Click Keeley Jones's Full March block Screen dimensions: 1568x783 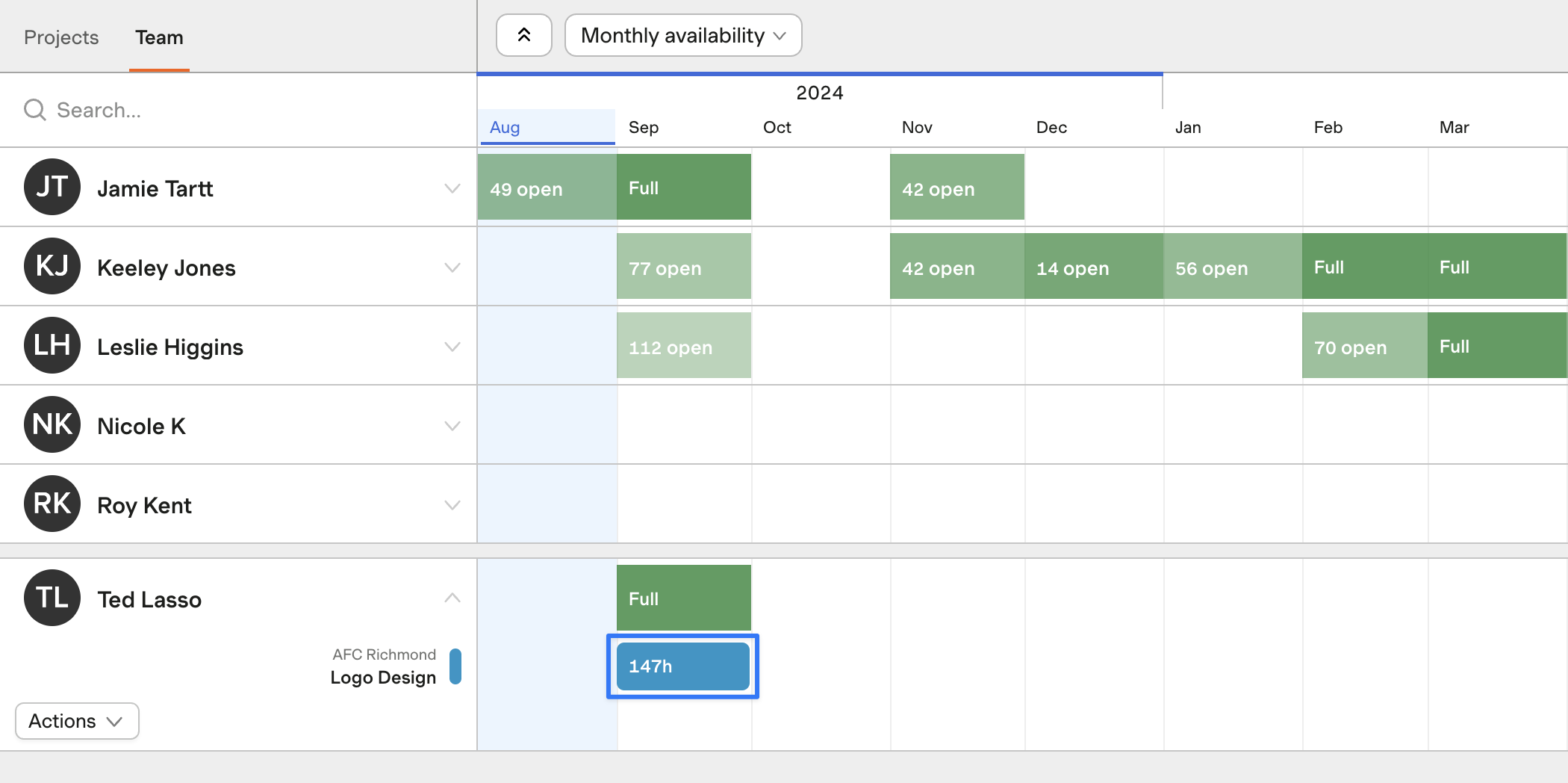pos(1497,266)
